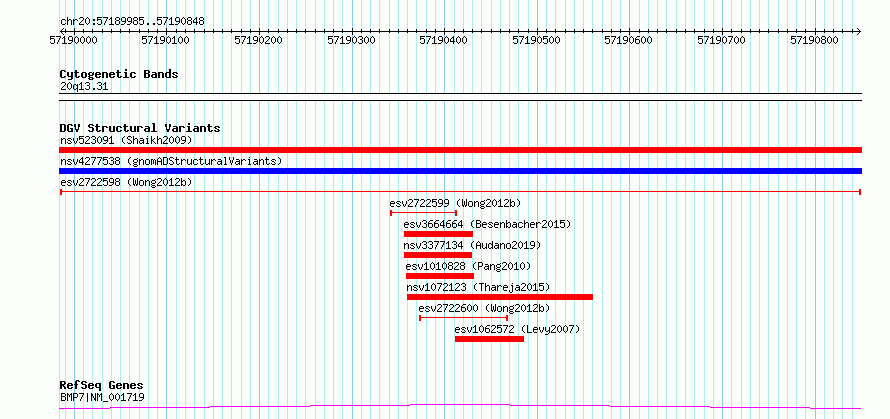Click the magenta BMP7 gene track line

click(460, 407)
